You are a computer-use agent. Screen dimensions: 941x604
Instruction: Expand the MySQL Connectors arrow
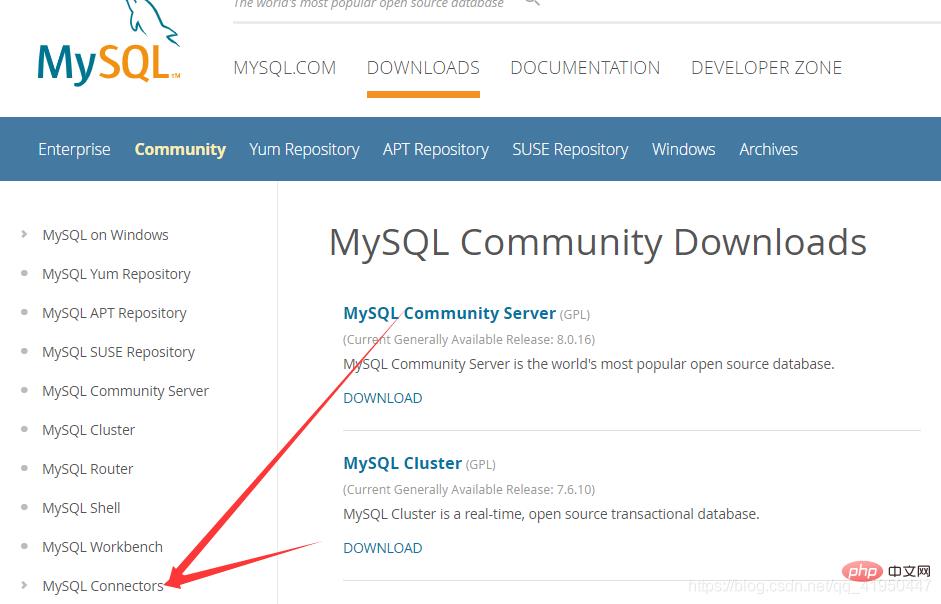coord(24,585)
